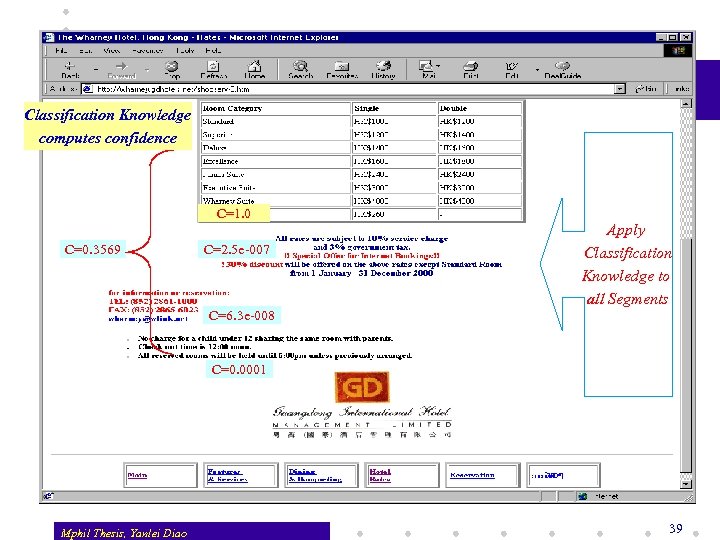The width and height of the screenshot is (720, 540).
Task: Click the Go button beside the address bar
Action: [646, 89]
